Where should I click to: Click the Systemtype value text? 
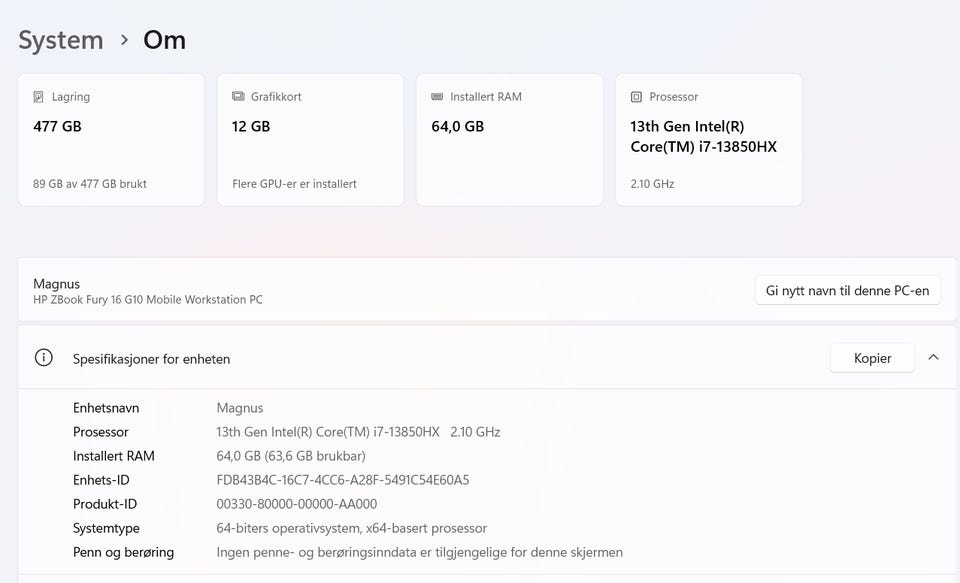351,528
